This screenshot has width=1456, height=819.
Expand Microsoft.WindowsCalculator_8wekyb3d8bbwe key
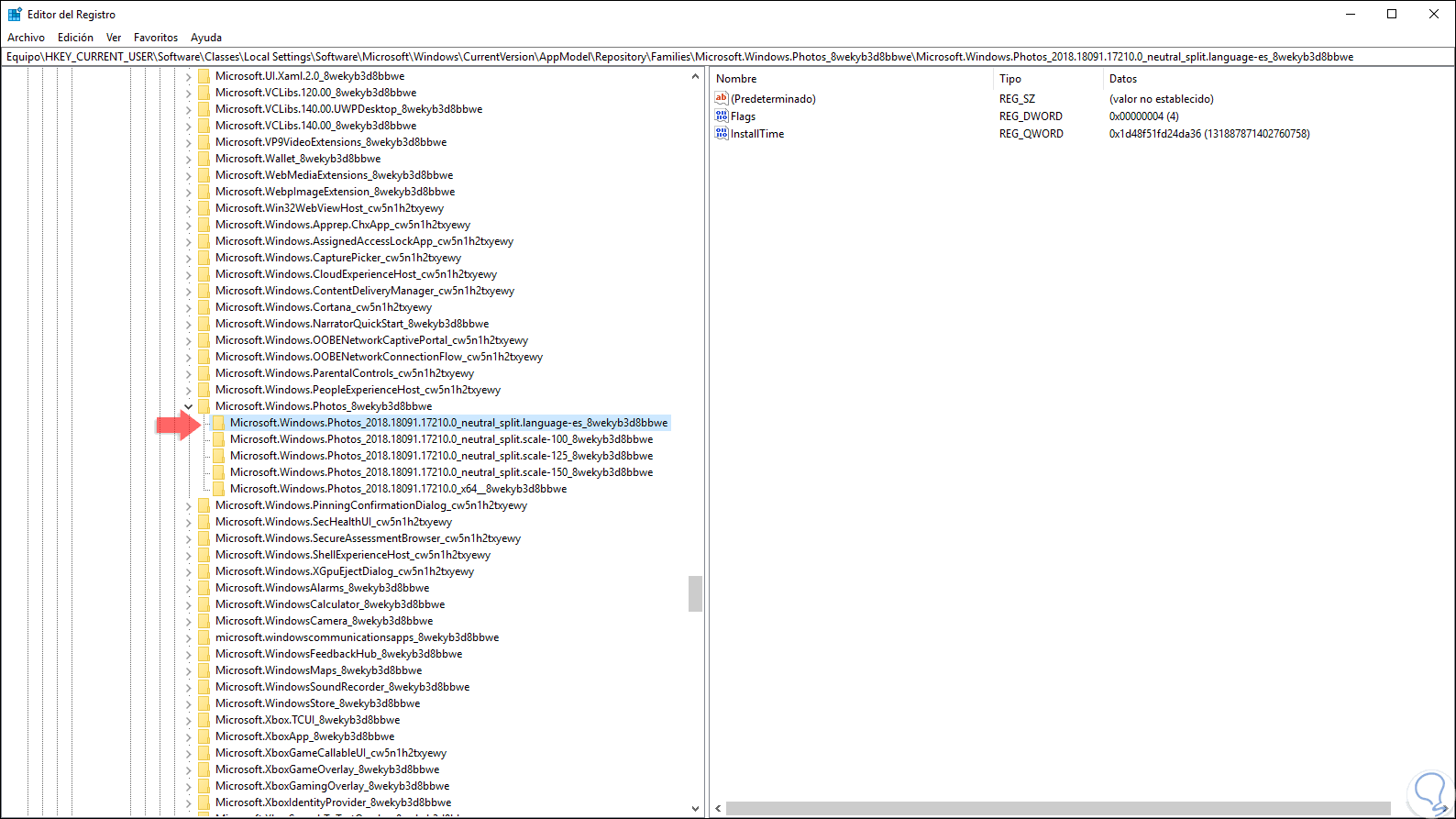pyautogui.click(x=189, y=604)
